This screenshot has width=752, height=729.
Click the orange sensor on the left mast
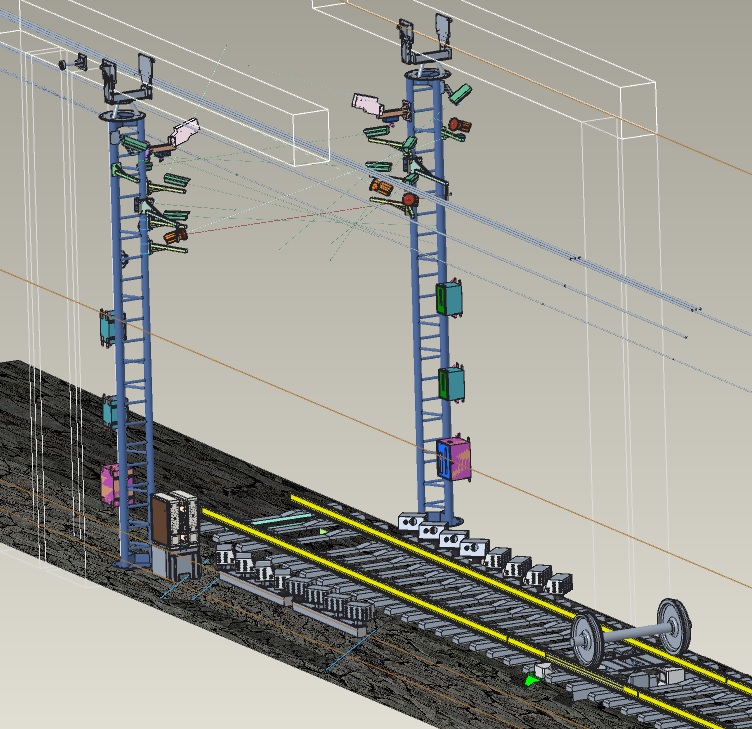174,237
